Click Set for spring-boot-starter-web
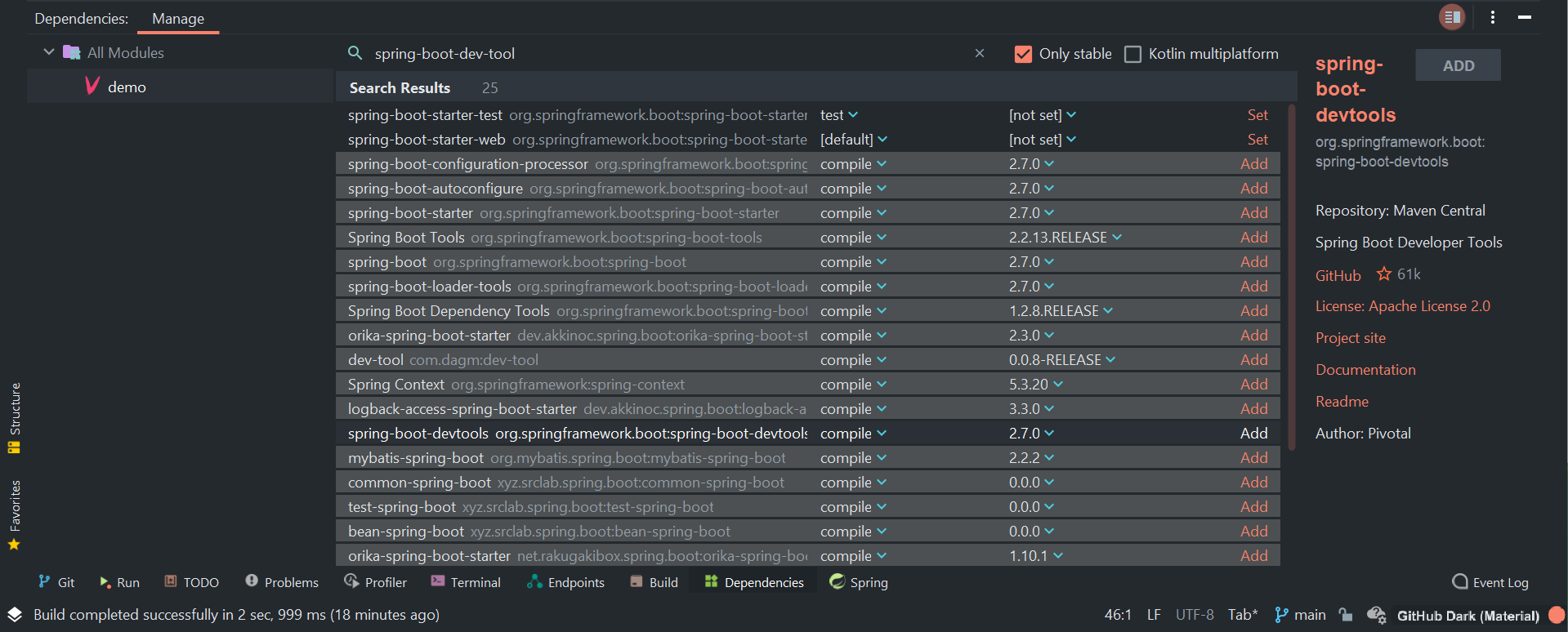The image size is (1568, 632). click(1258, 140)
